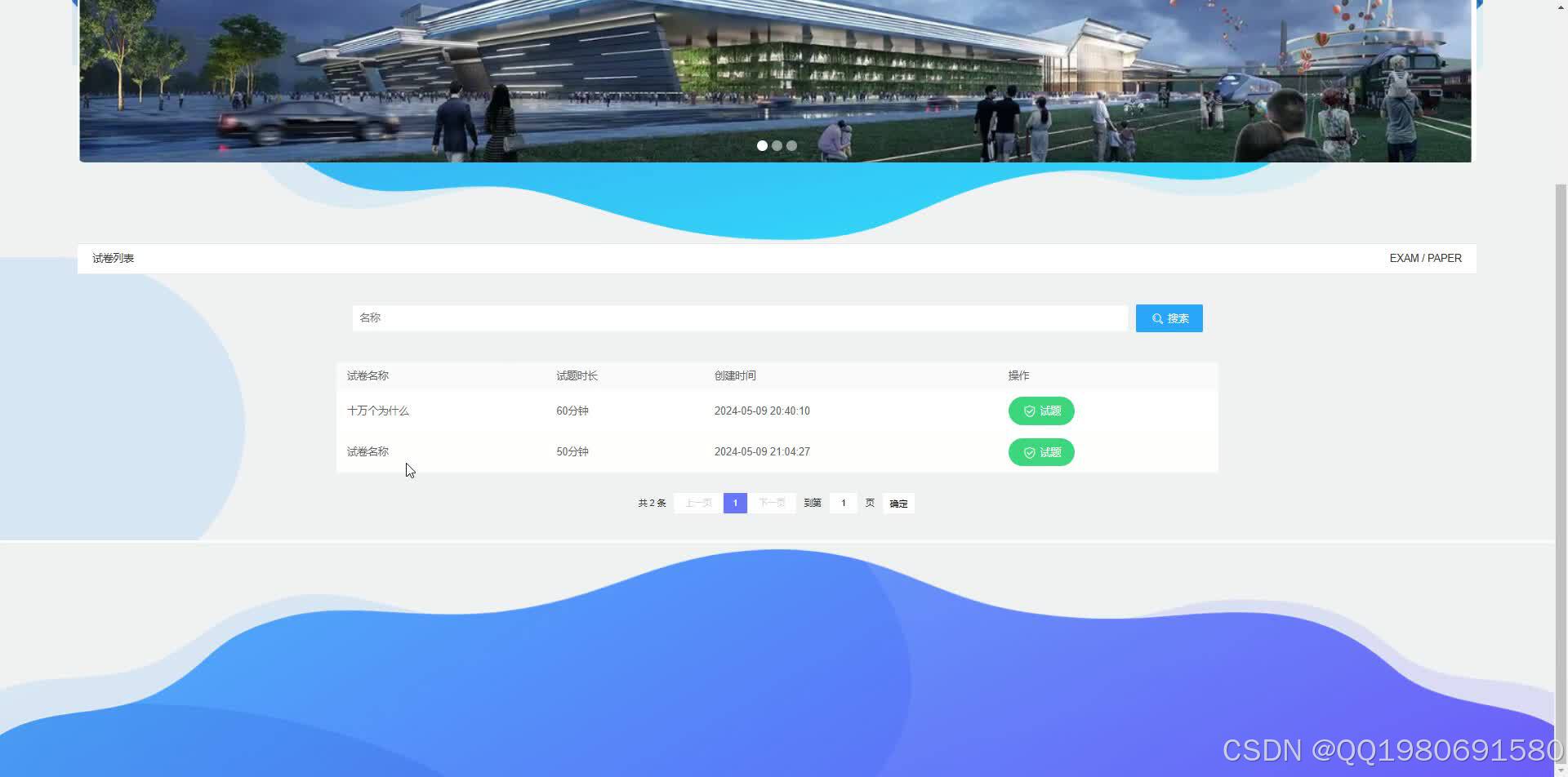Click 操作 column header

pyautogui.click(x=1018, y=375)
